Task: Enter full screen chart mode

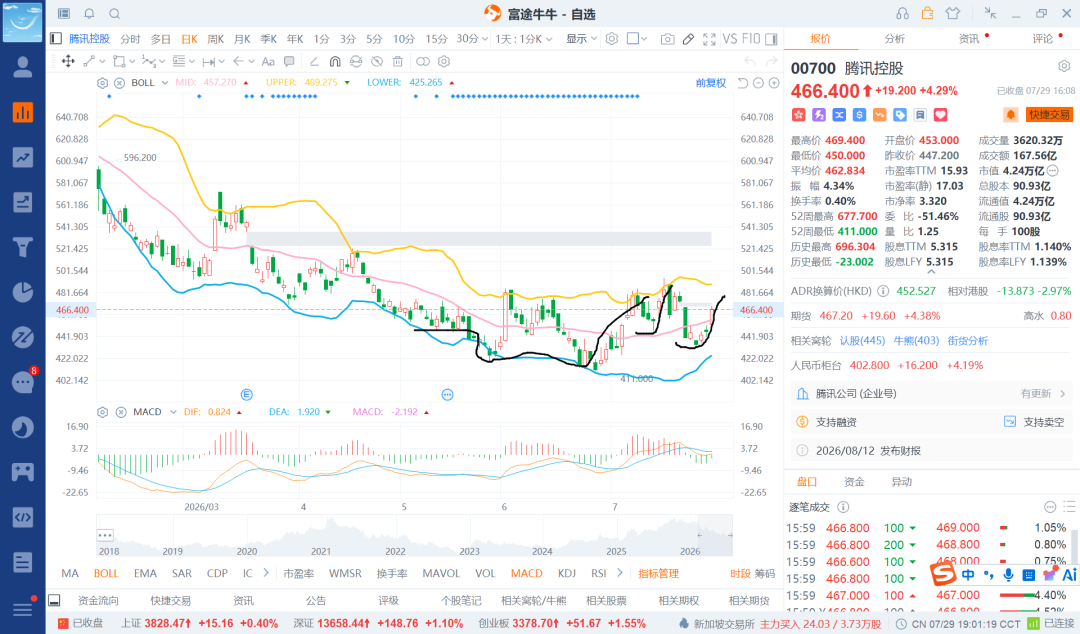Action: coord(709,39)
